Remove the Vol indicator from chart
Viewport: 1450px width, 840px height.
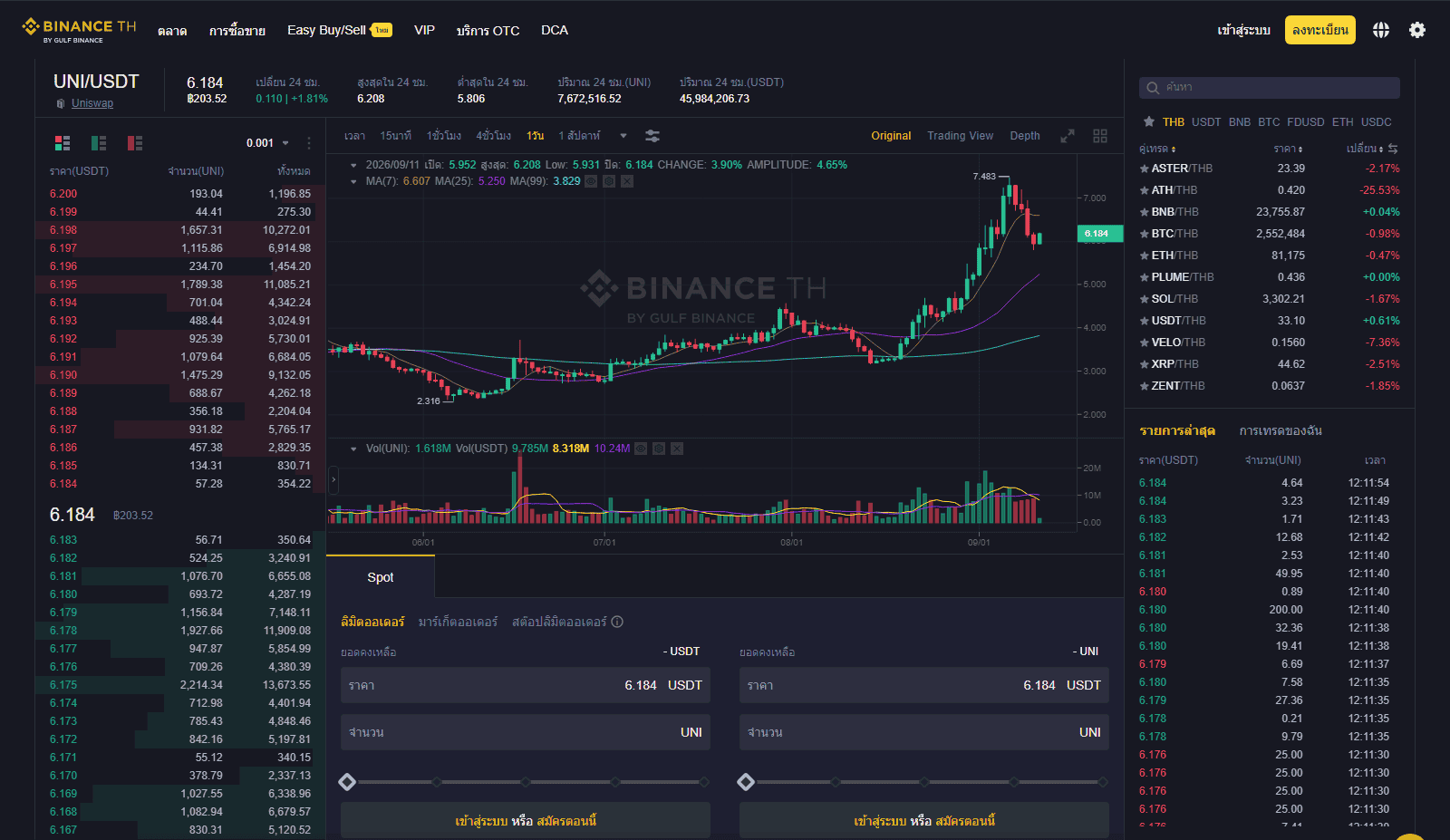[677, 449]
